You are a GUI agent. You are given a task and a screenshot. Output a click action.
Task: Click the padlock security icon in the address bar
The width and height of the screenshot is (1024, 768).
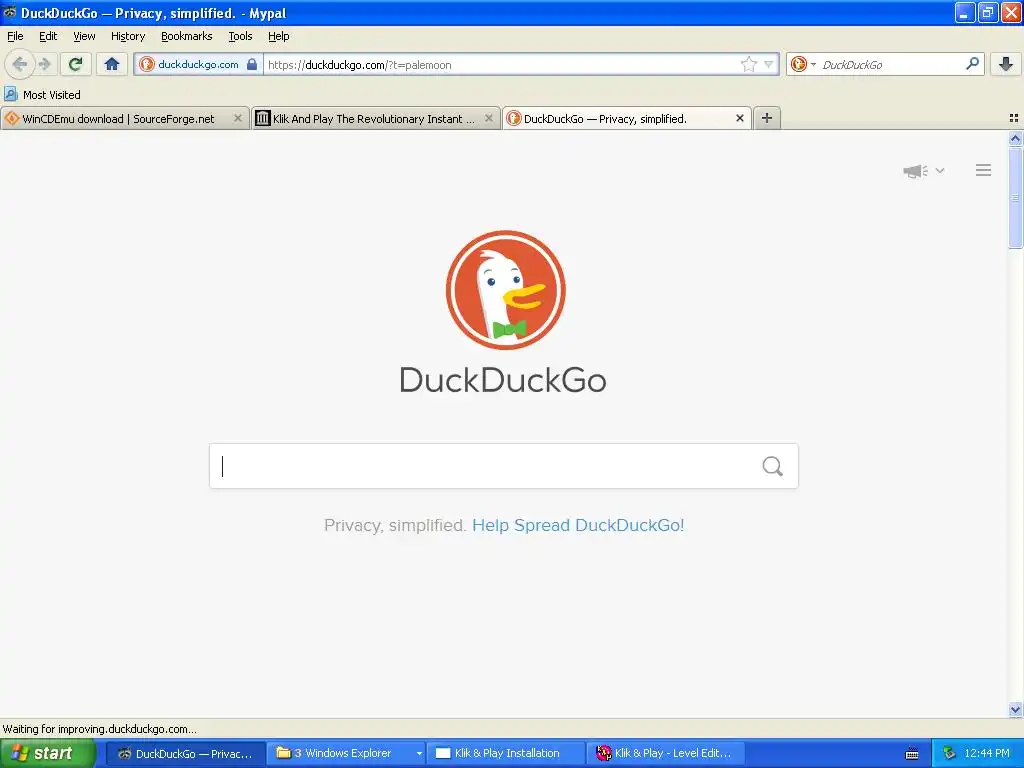click(251, 64)
